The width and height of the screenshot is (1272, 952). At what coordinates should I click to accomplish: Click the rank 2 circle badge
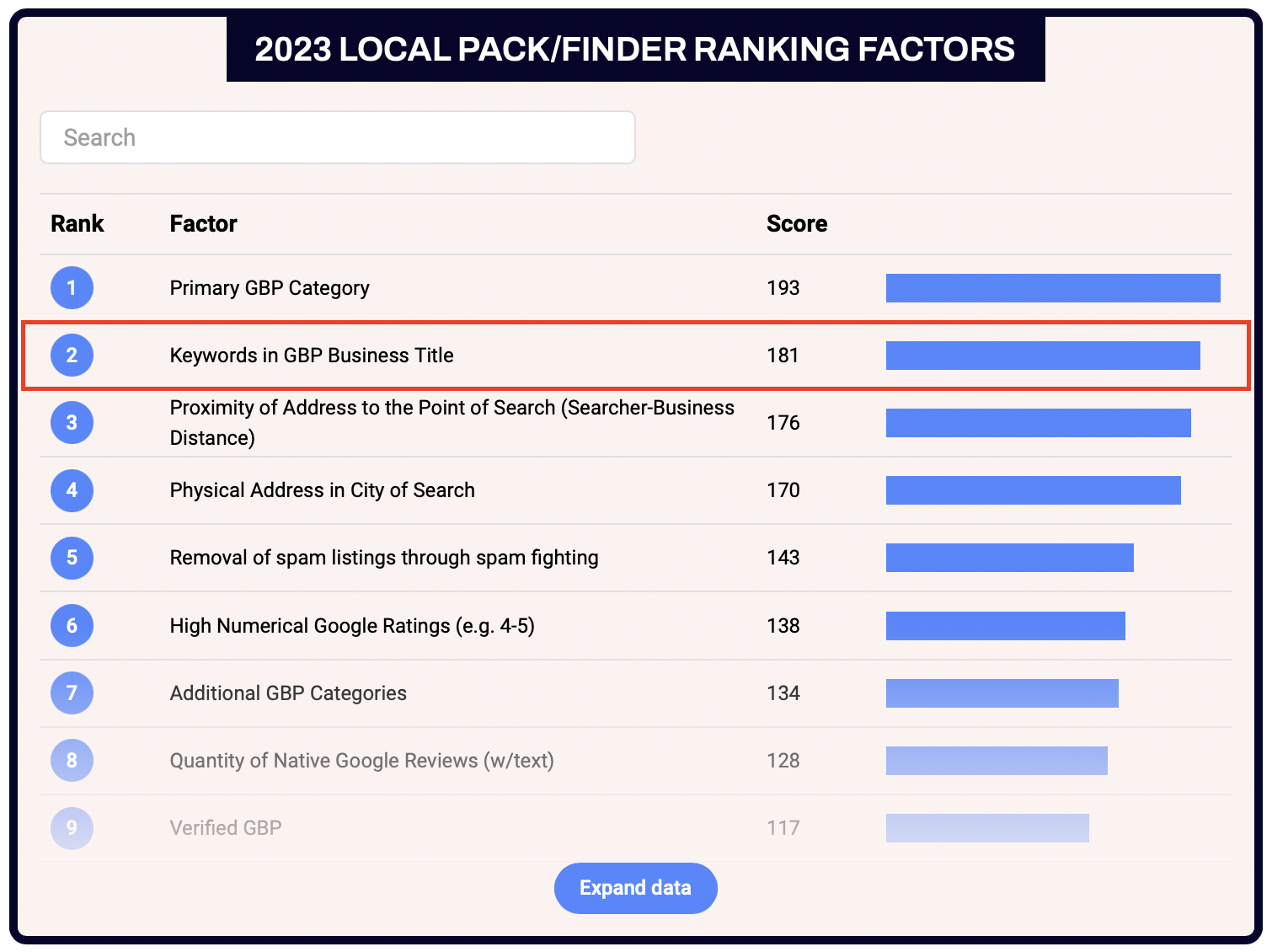click(72, 356)
